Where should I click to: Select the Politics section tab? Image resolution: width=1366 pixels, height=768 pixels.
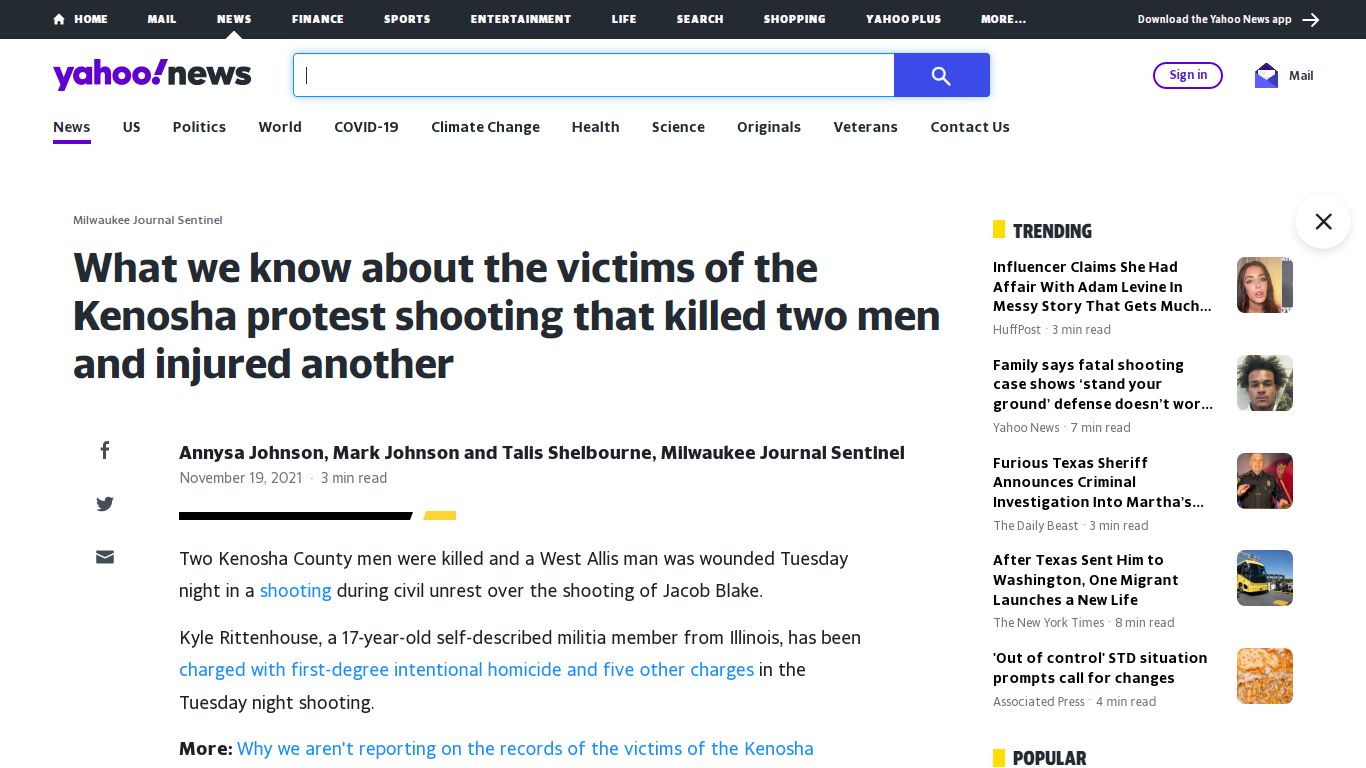[x=199, y=127]
